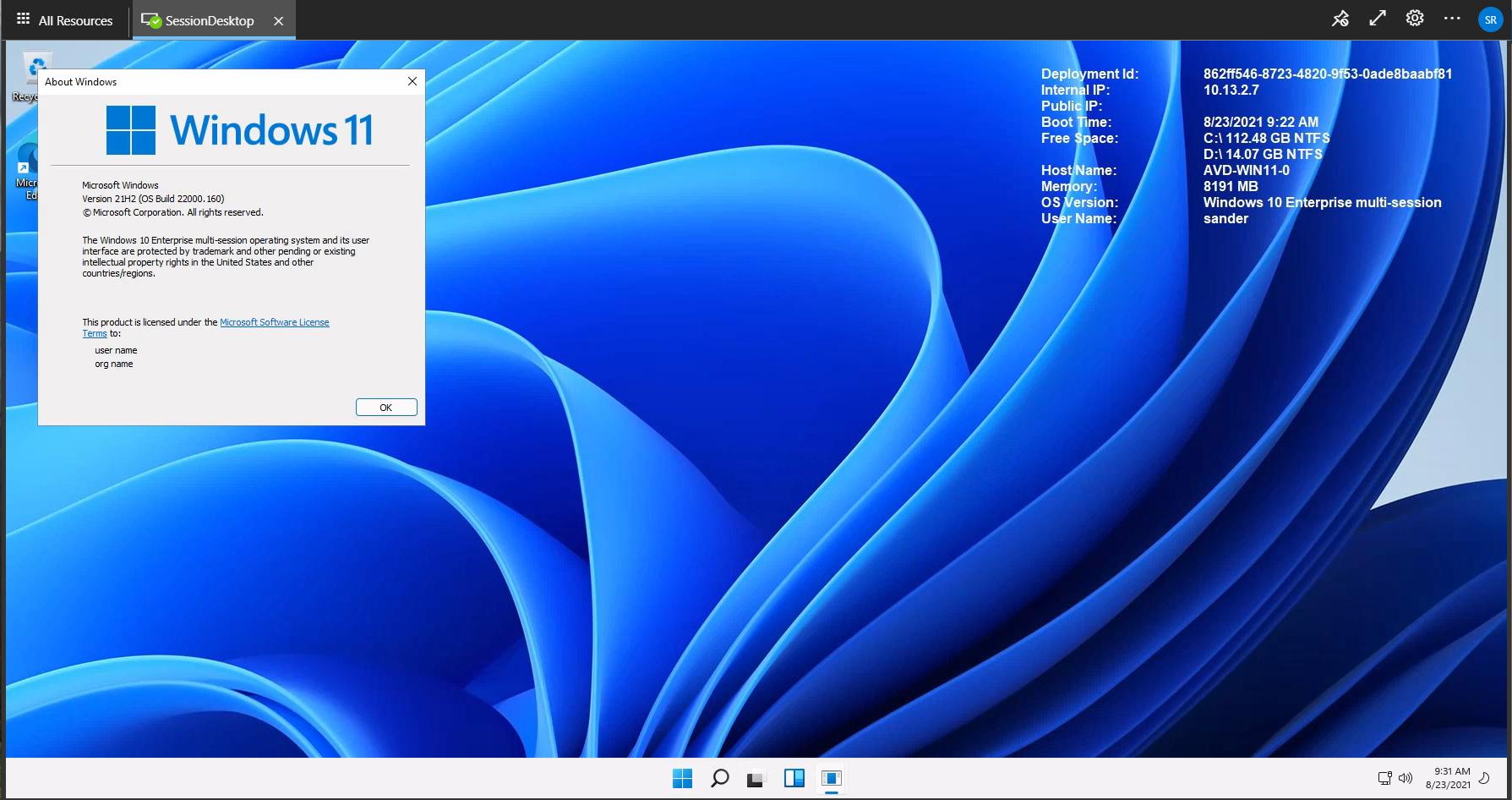This screenshot has height=800, width=1512.
Task: Open the Microsoft Software License Terms link
Action: 274,322
